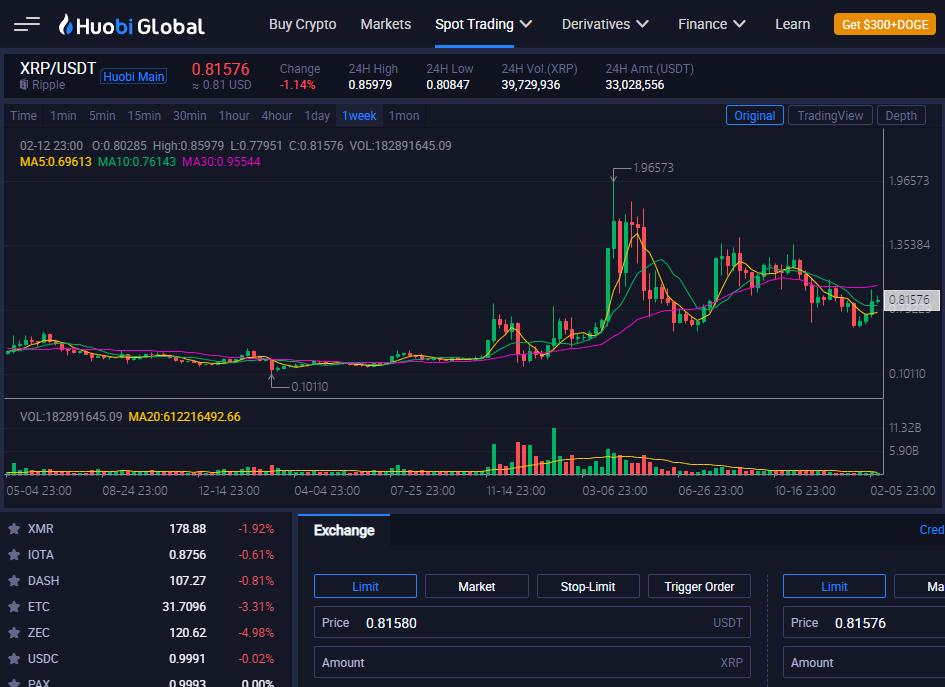945x687 pixels.
Task: Click the MA30 indicator label
Action: (x=221, y=162)
